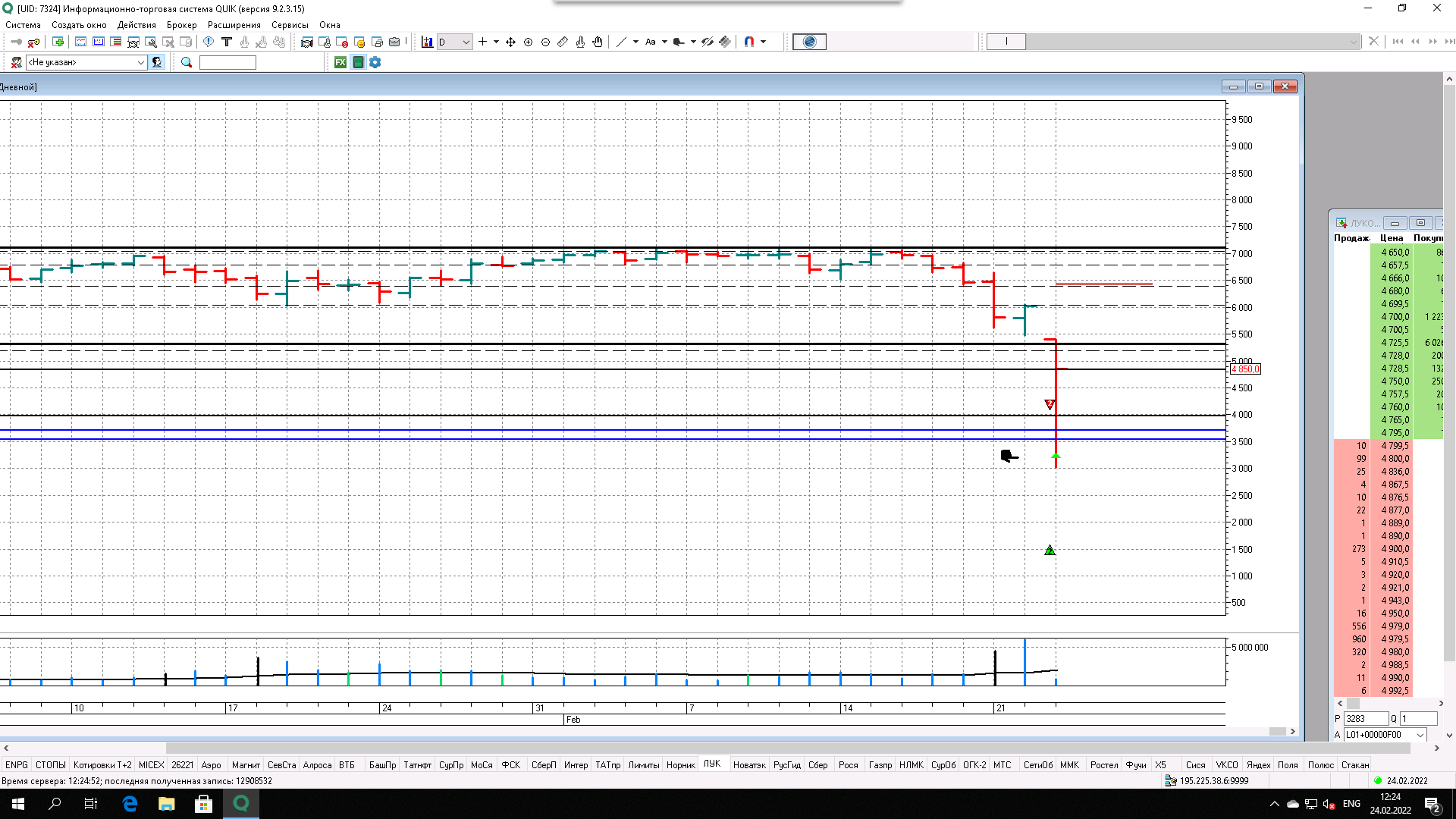Click the price field P input
The width and height of the screenshot is (1456, 819).
coord(1365,718)
